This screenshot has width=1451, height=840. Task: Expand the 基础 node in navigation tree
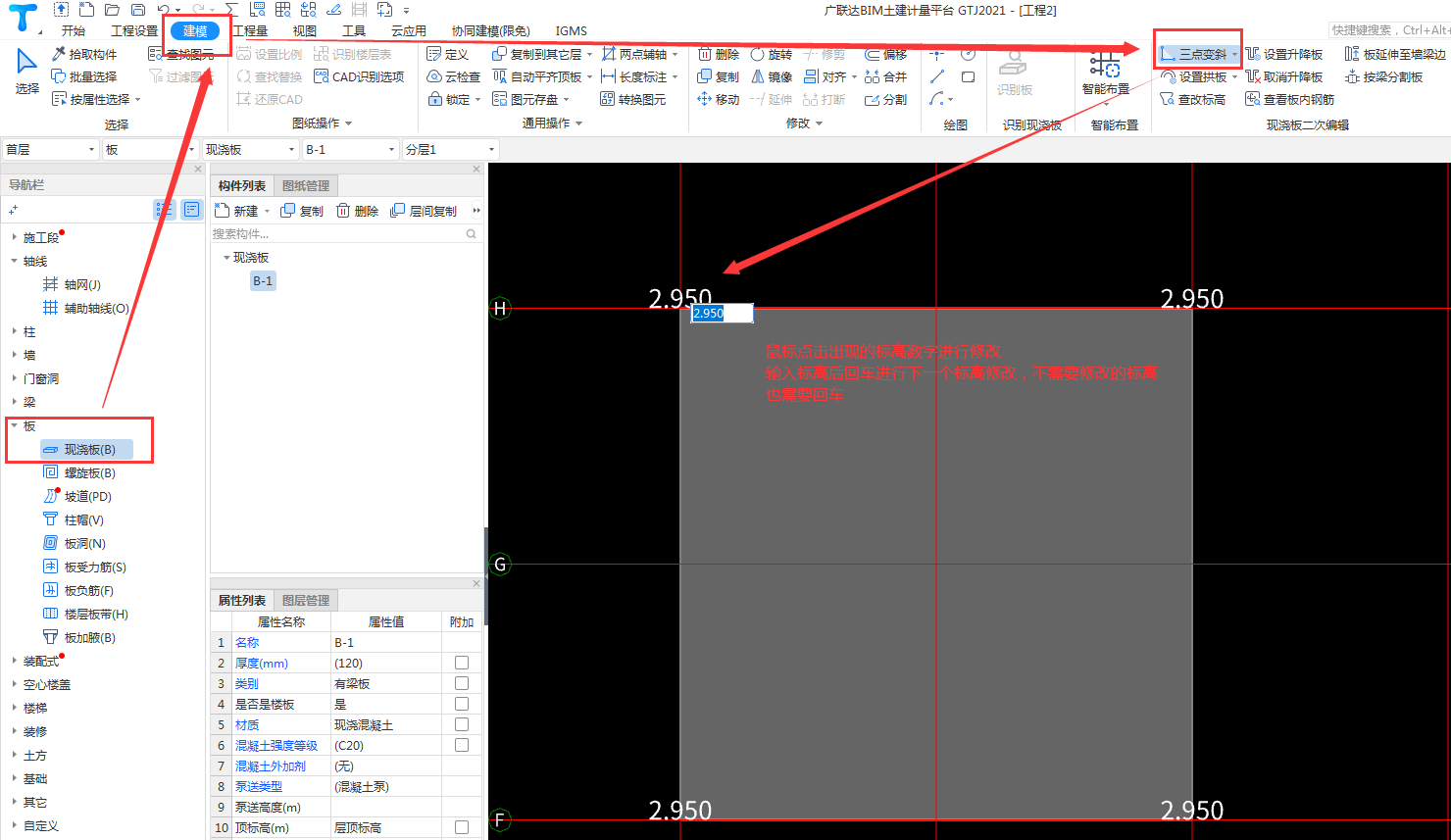14,779
